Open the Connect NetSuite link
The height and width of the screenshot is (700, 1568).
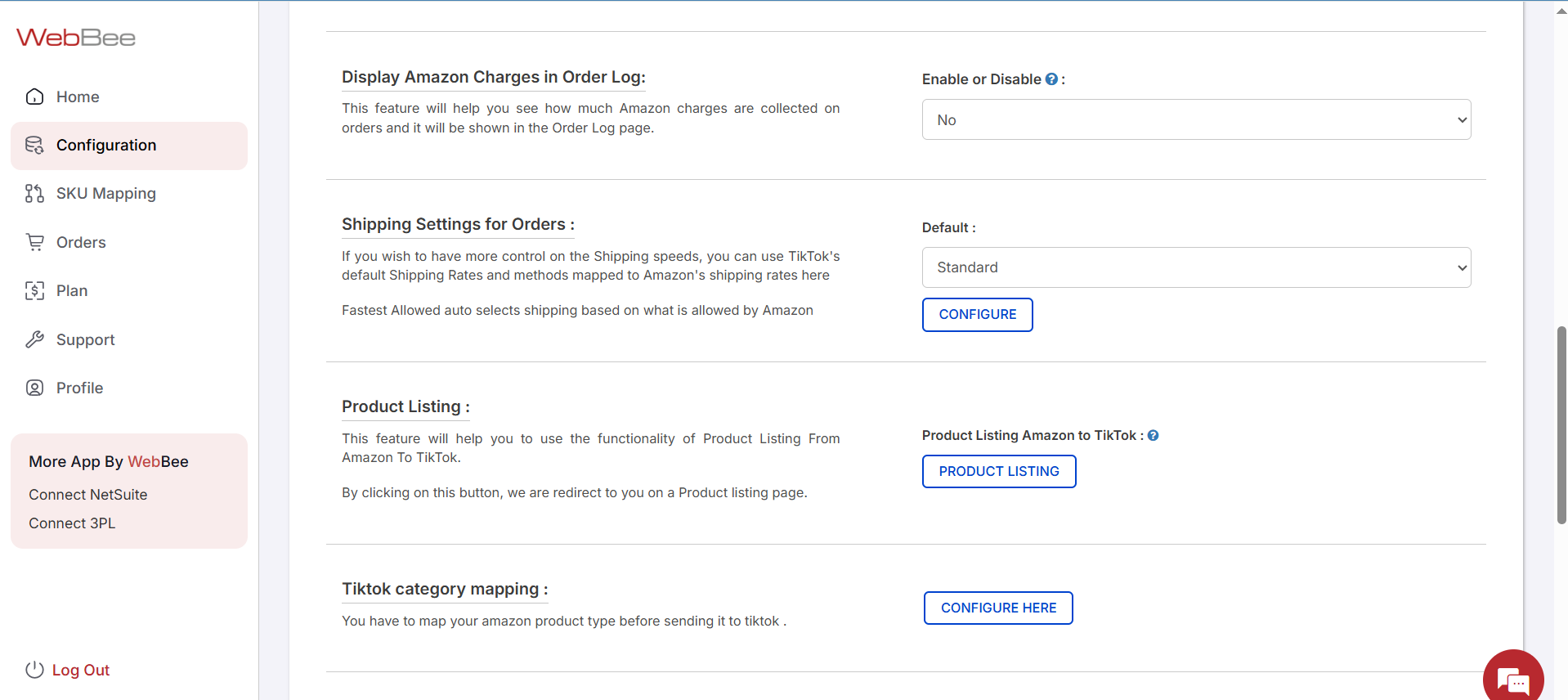tap(88, 495)
